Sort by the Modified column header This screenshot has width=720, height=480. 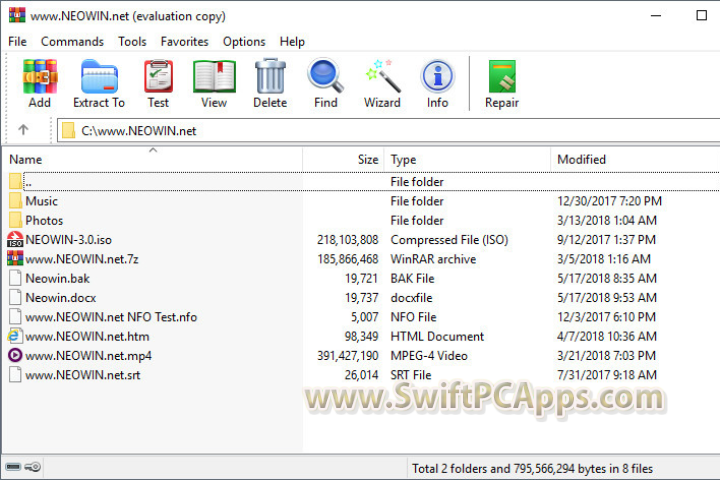coord(635,159)
